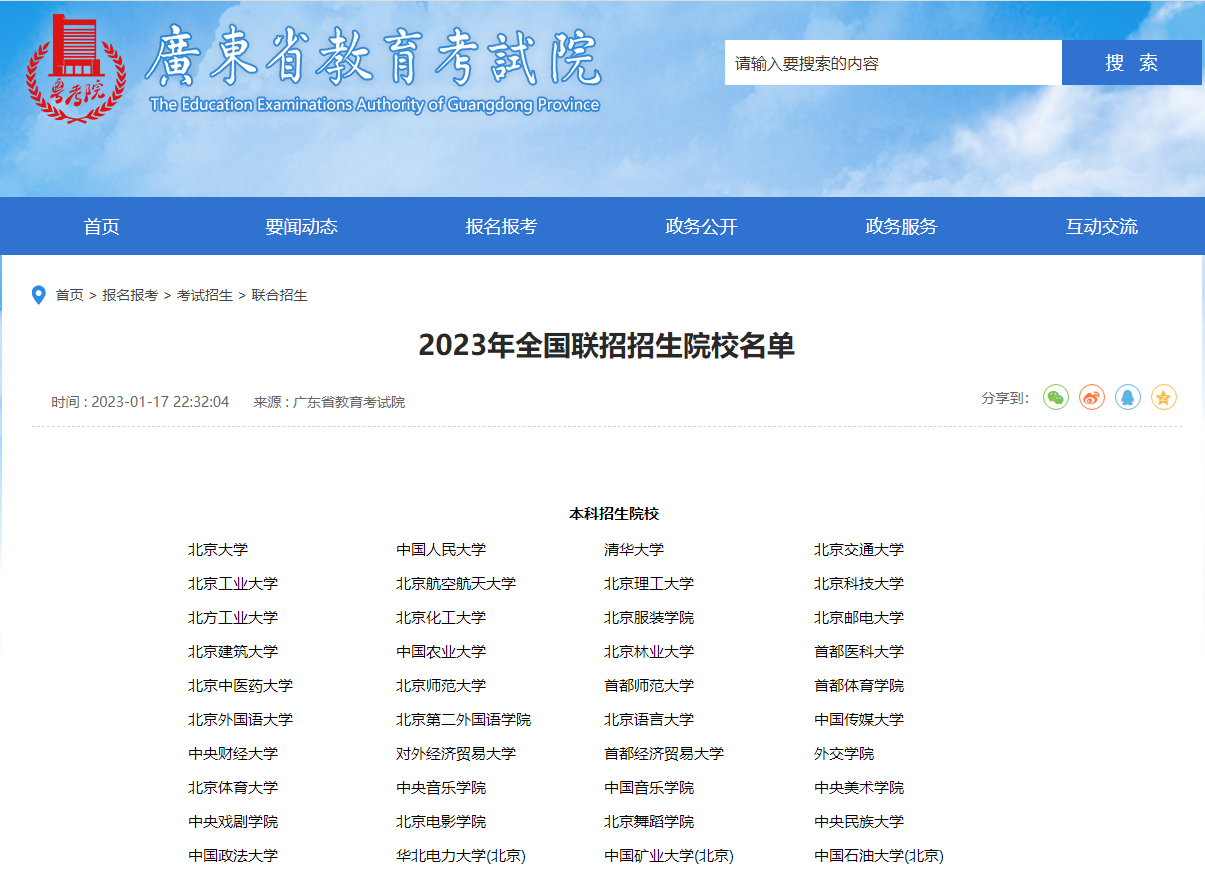Image resolution: width=1205 pixels, height=876 pixels.
Task: Select 北京师范大学 in the list
Action: [x=441, y=686]
